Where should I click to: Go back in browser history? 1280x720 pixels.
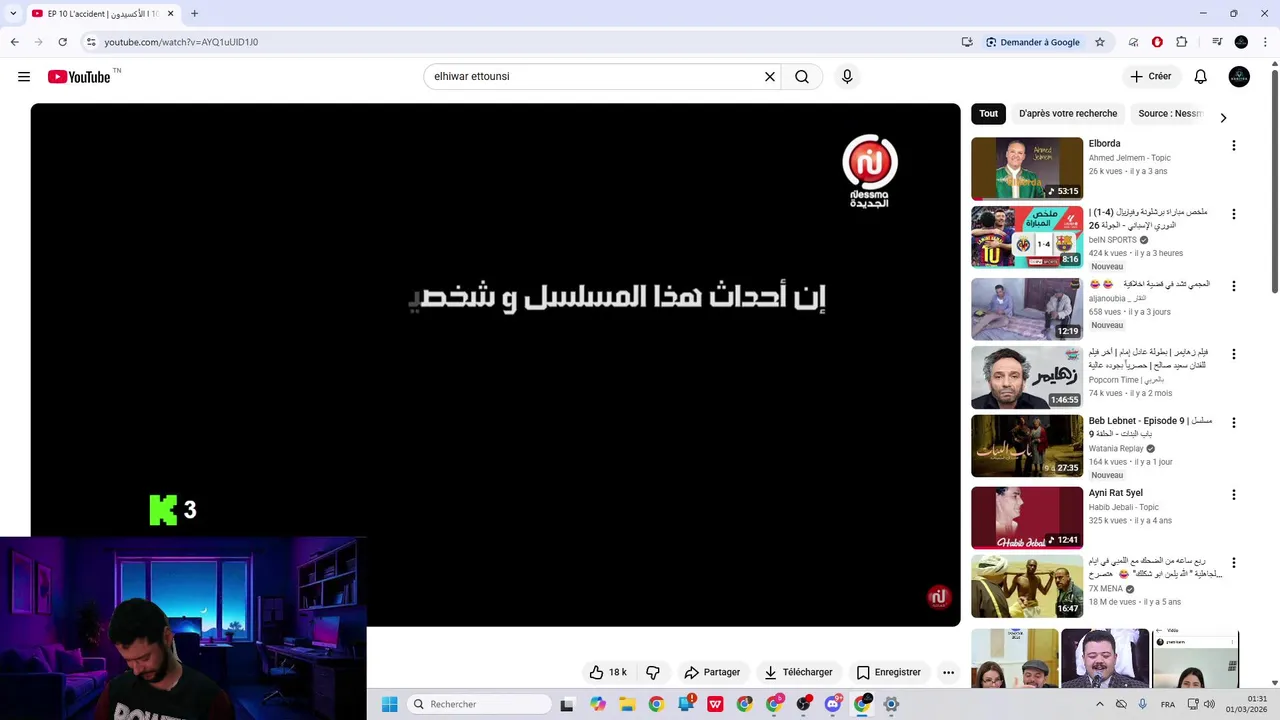pos(14,42)
